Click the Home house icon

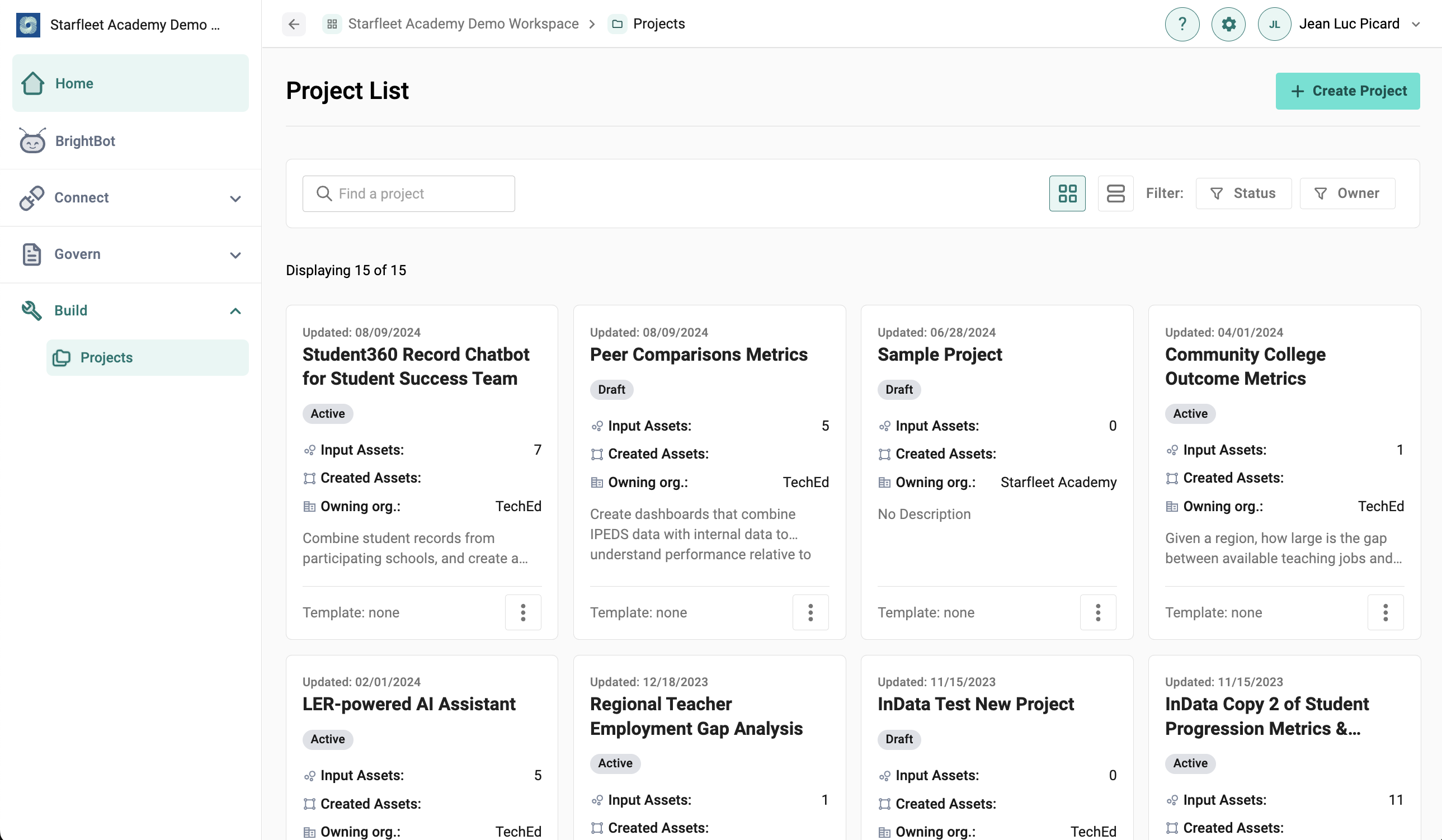tap(32, 83)
